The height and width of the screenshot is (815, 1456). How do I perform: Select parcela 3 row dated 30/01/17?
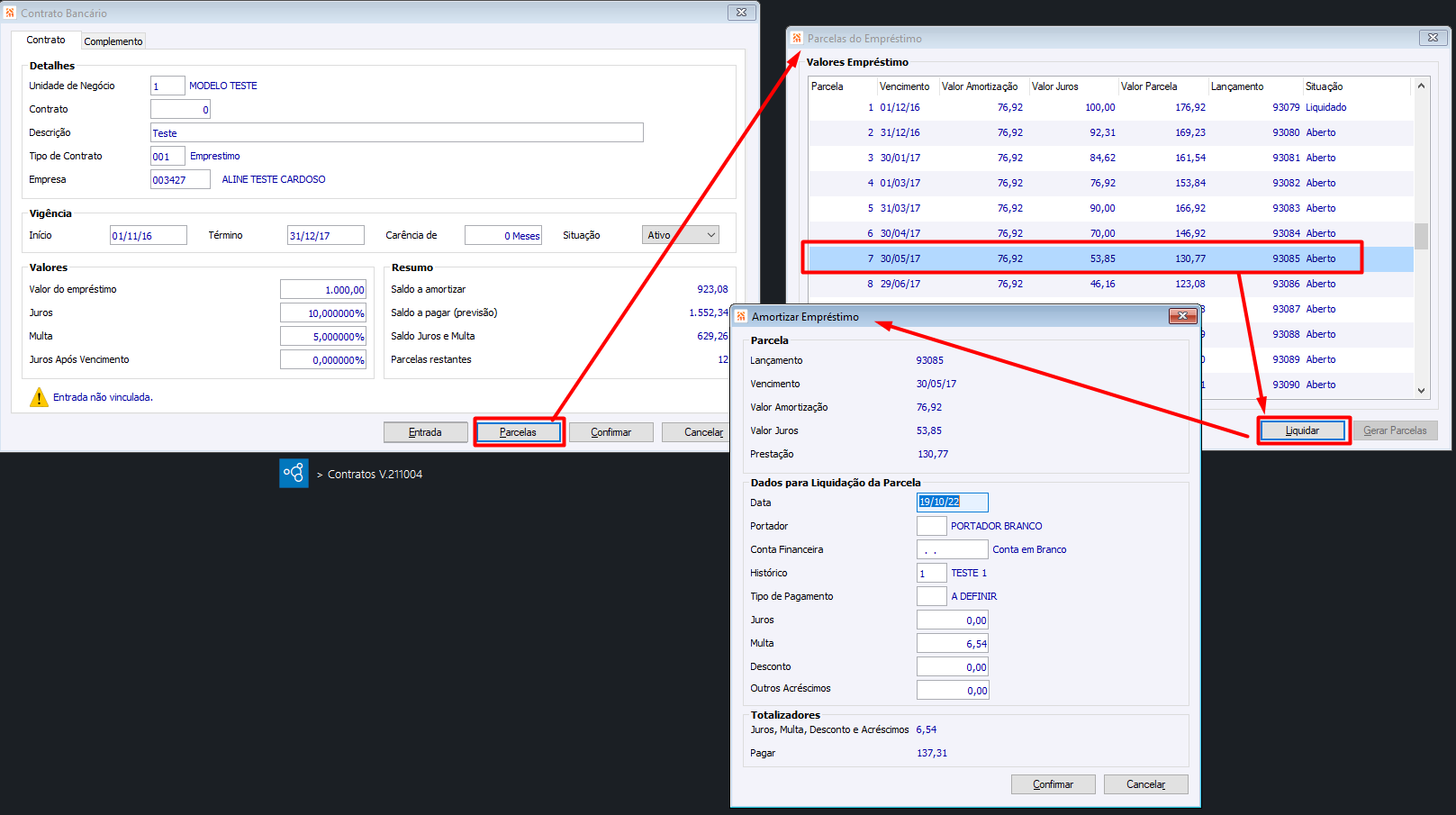1110,158
